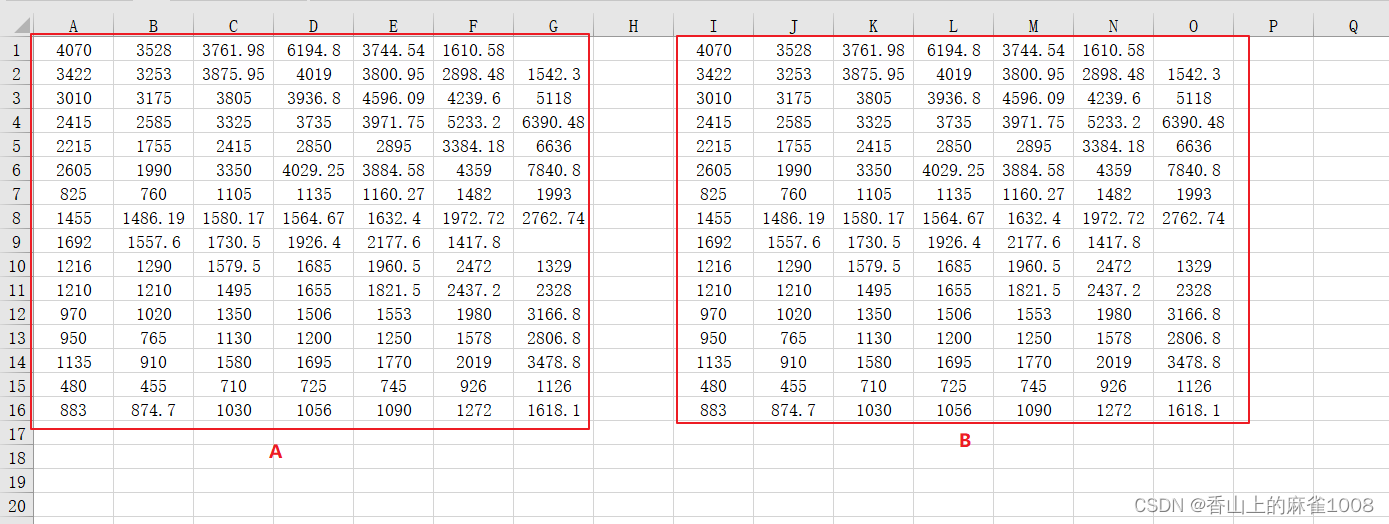Select column L header
The width and height of the screenshot is (1389, 524).
point(954,26)
